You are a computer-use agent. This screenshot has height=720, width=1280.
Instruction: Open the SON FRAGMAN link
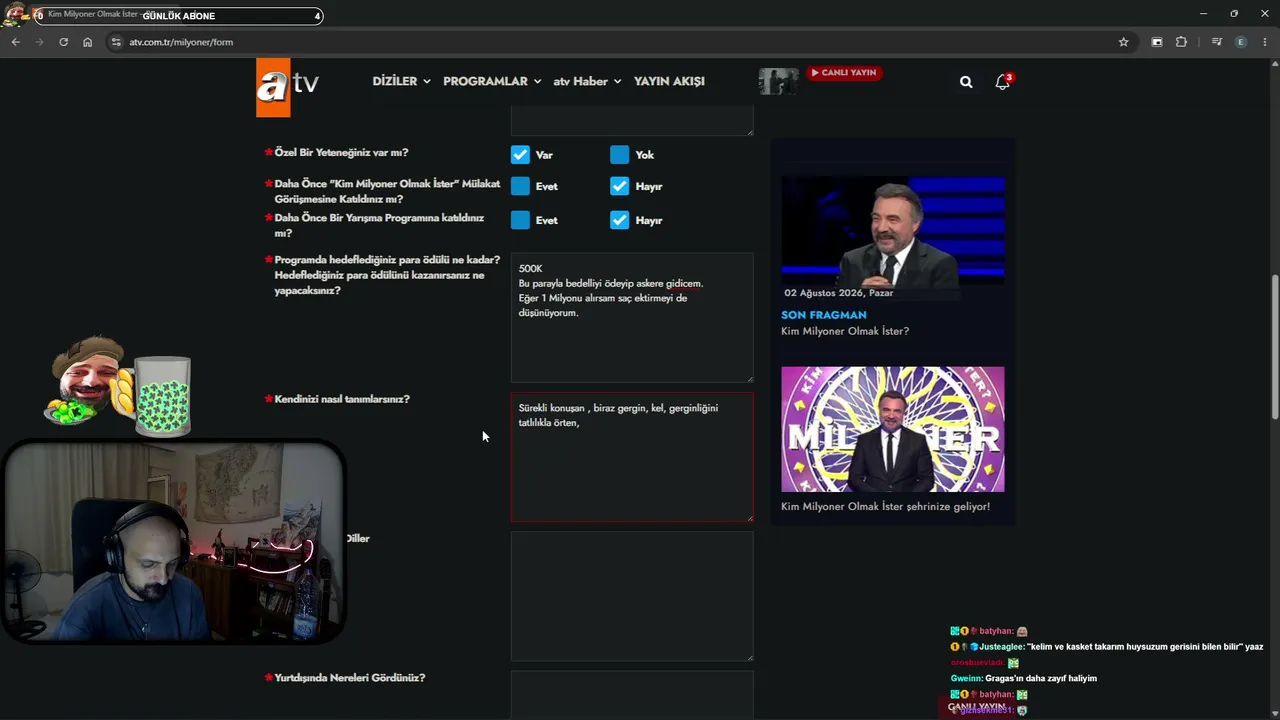[824, 315]
